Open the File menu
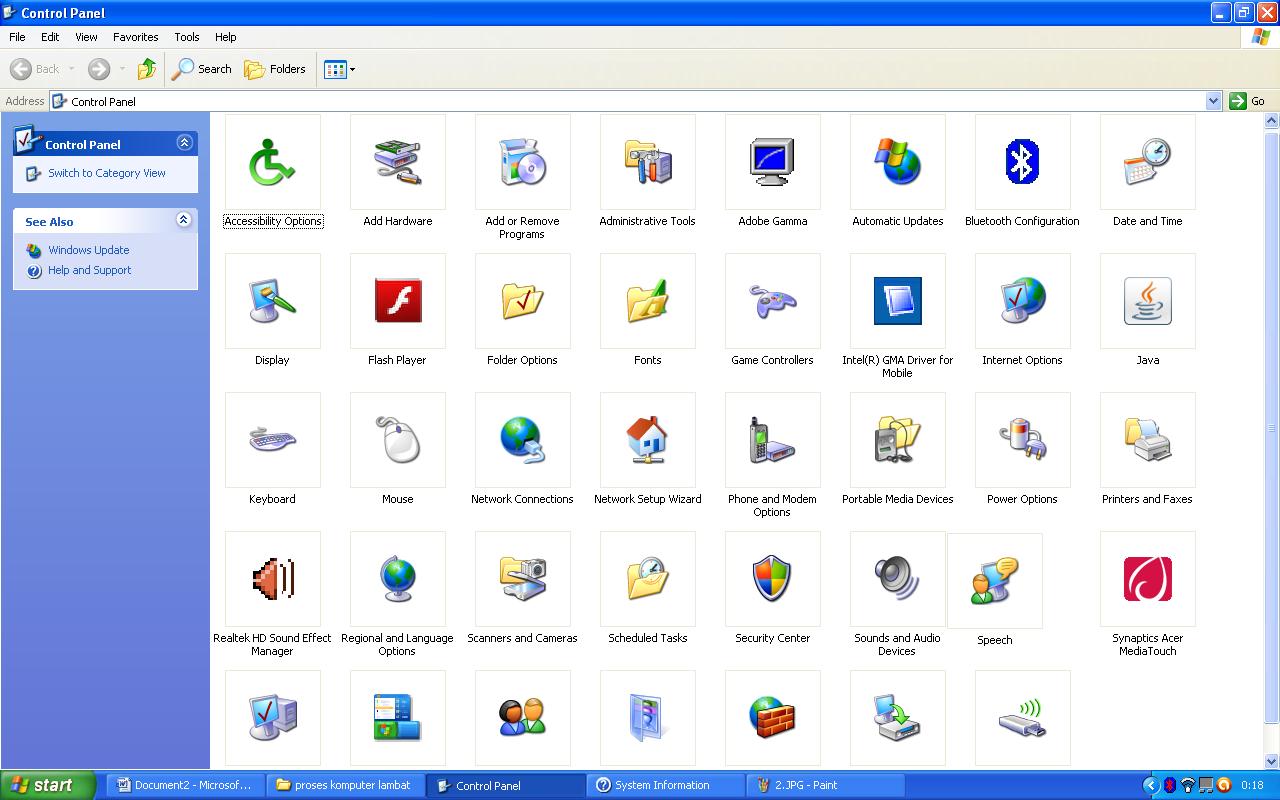This screenshot has width=1280, height=800. (17, 37)
